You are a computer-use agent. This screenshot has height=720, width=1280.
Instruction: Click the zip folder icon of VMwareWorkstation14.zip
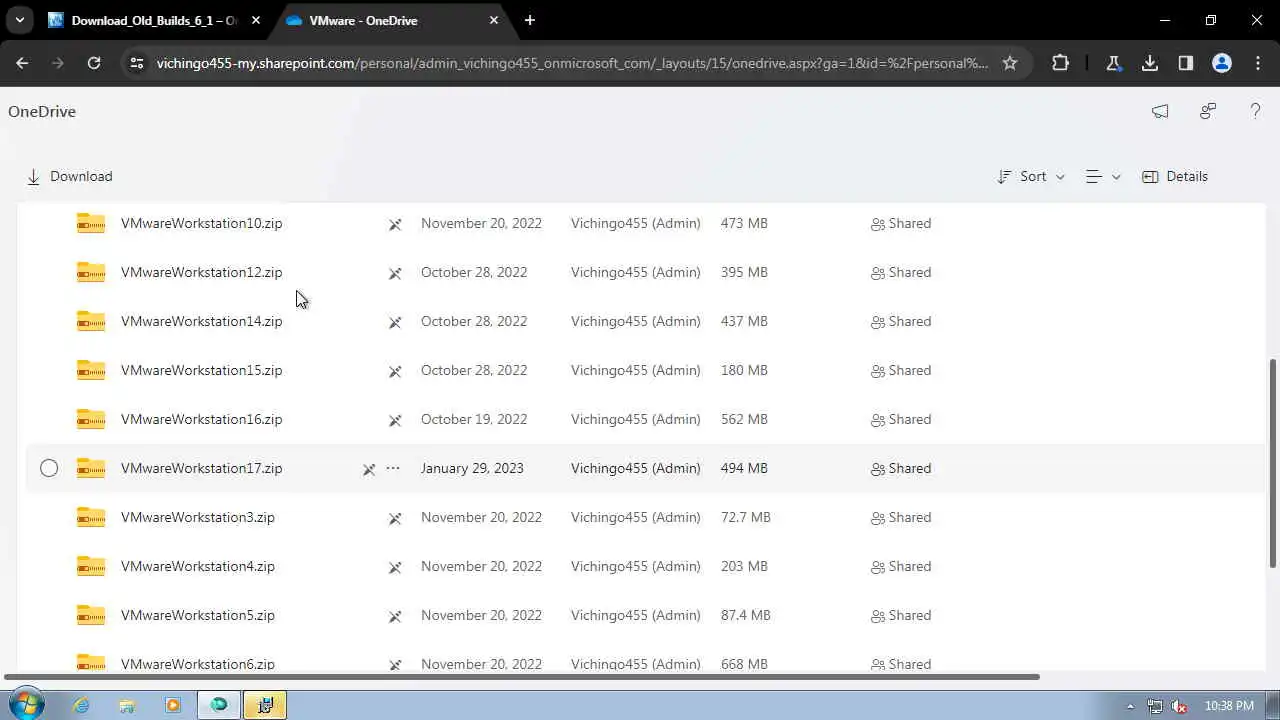[x=91, y=321]
